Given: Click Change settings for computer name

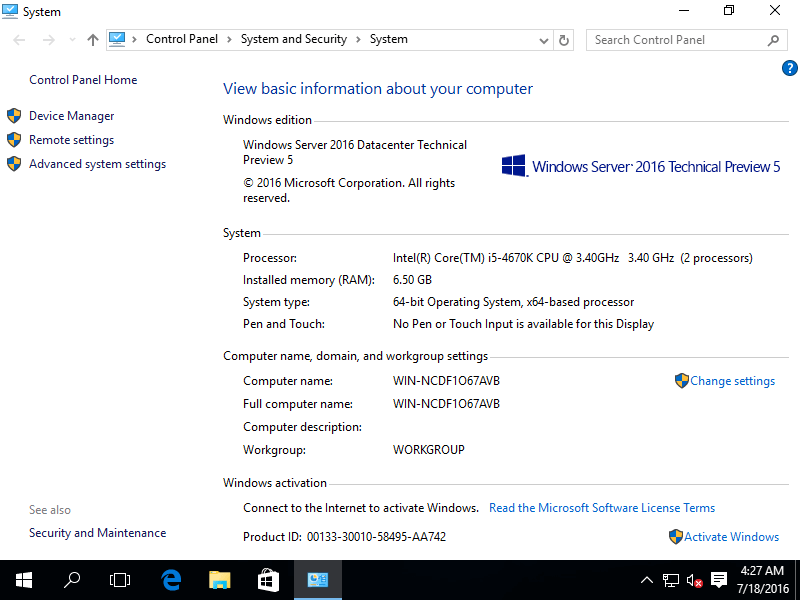Looking at the screenshot, I should pos(732,381).
